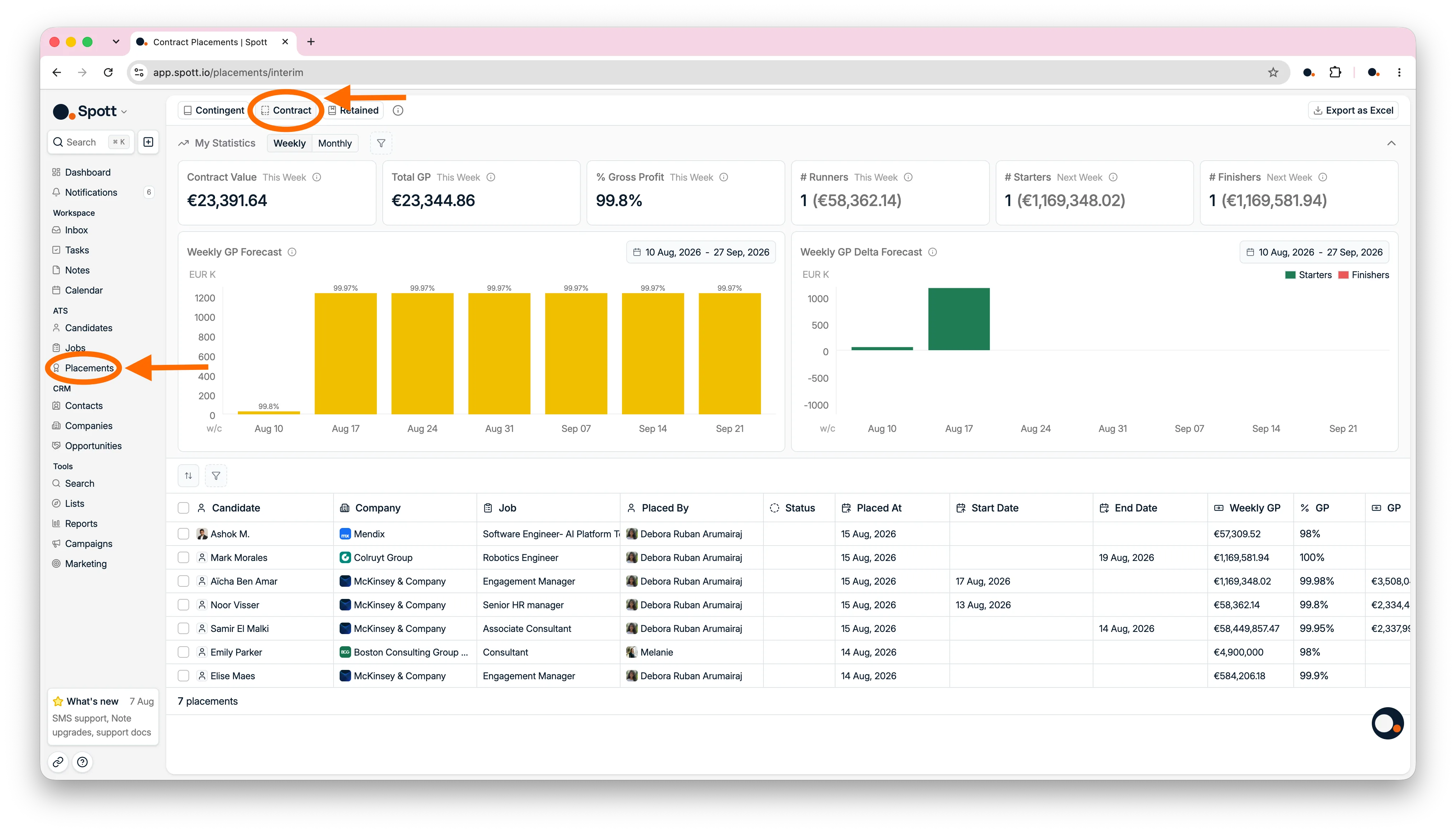Open Weekly GP Forecast date range picker

700,252
